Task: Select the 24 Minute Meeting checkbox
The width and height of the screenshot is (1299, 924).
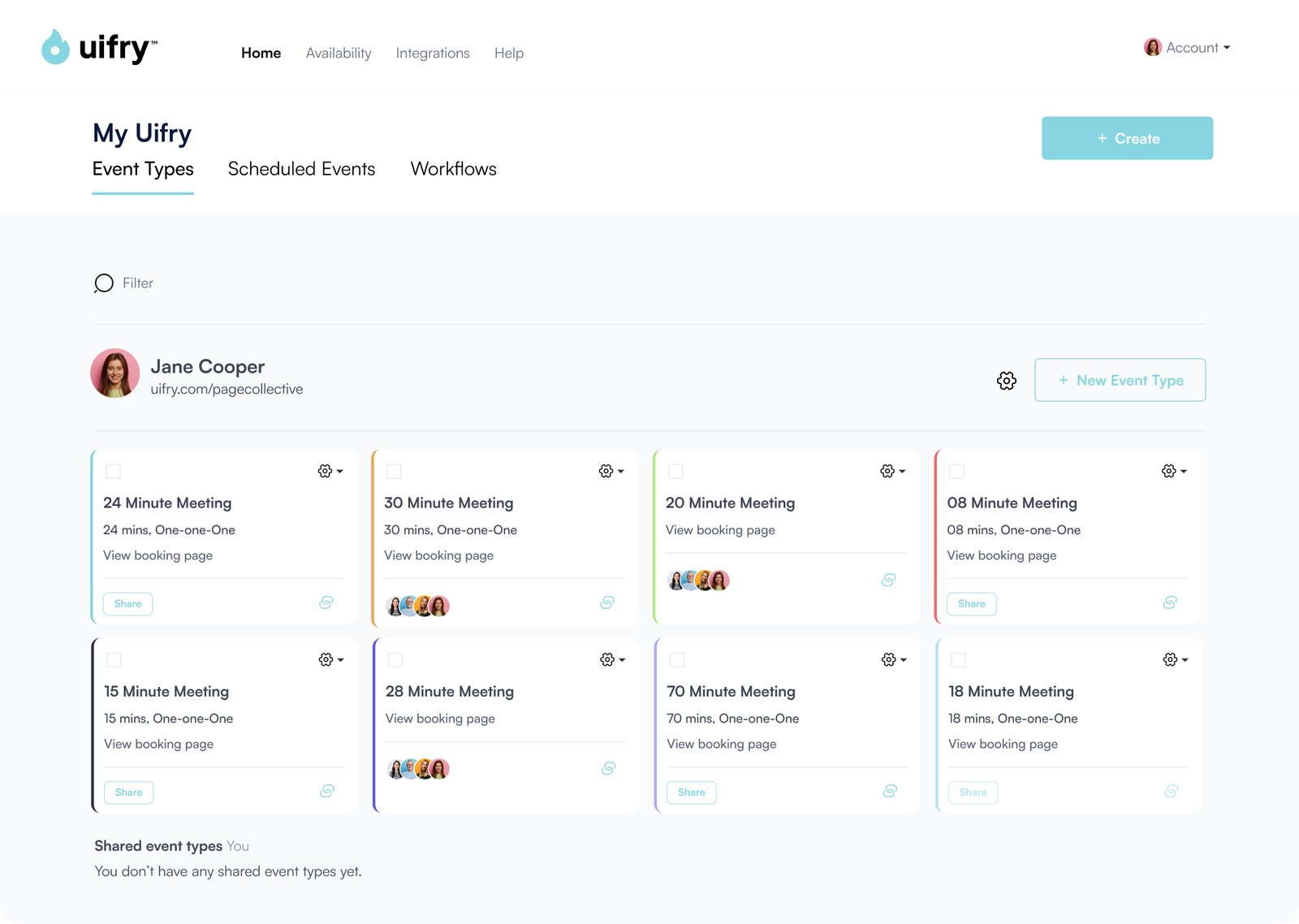Action: (x=114, y=472)
